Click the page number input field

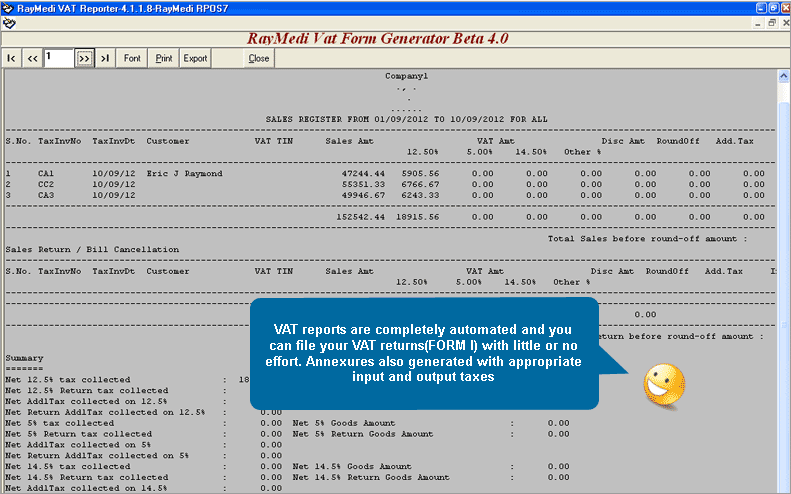click(x=59, y=59)
